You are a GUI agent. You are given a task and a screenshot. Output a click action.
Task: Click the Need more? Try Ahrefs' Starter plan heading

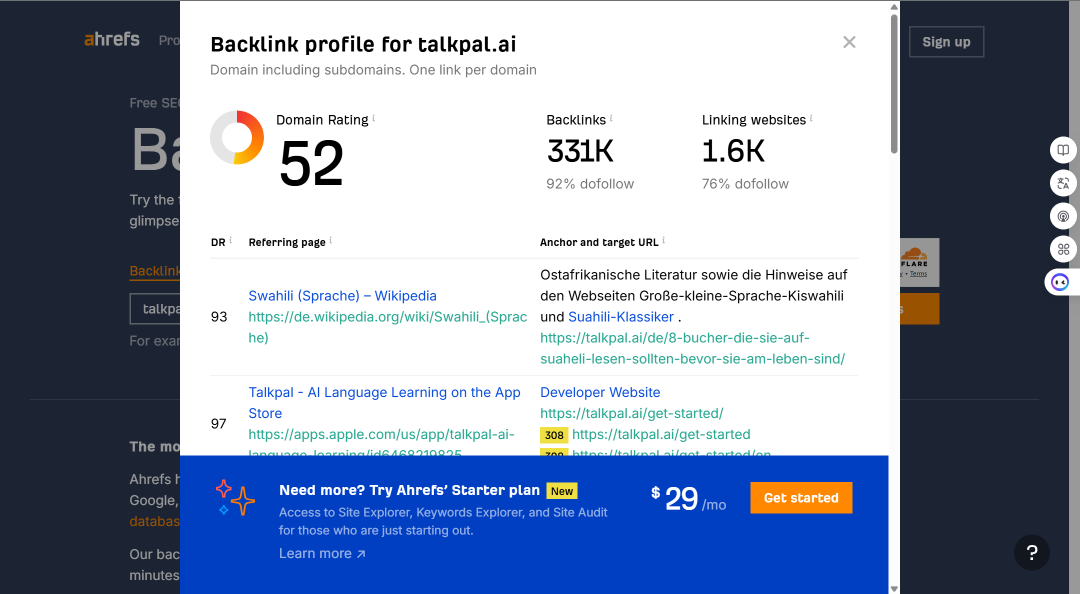409,491
